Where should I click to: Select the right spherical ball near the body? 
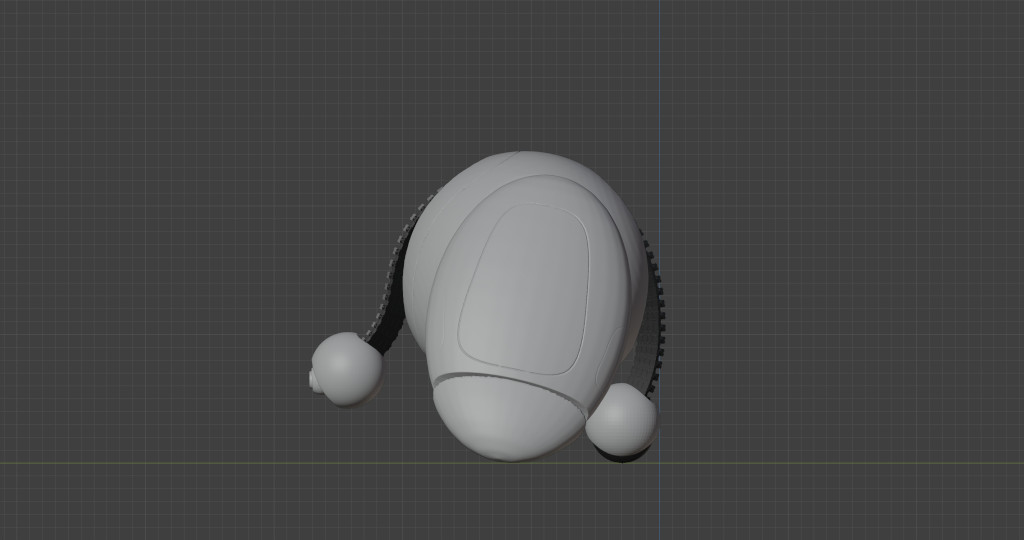[621, 419]
